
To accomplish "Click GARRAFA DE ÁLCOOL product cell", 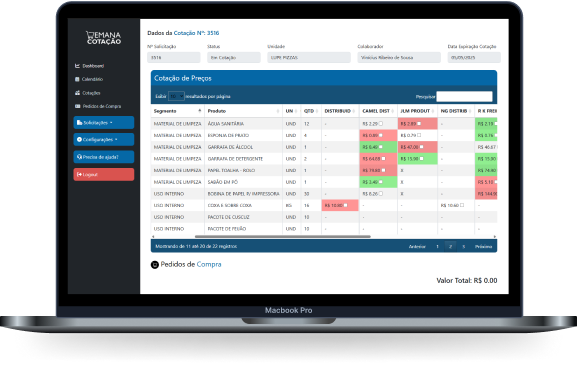I will click(x=243, y=147).
